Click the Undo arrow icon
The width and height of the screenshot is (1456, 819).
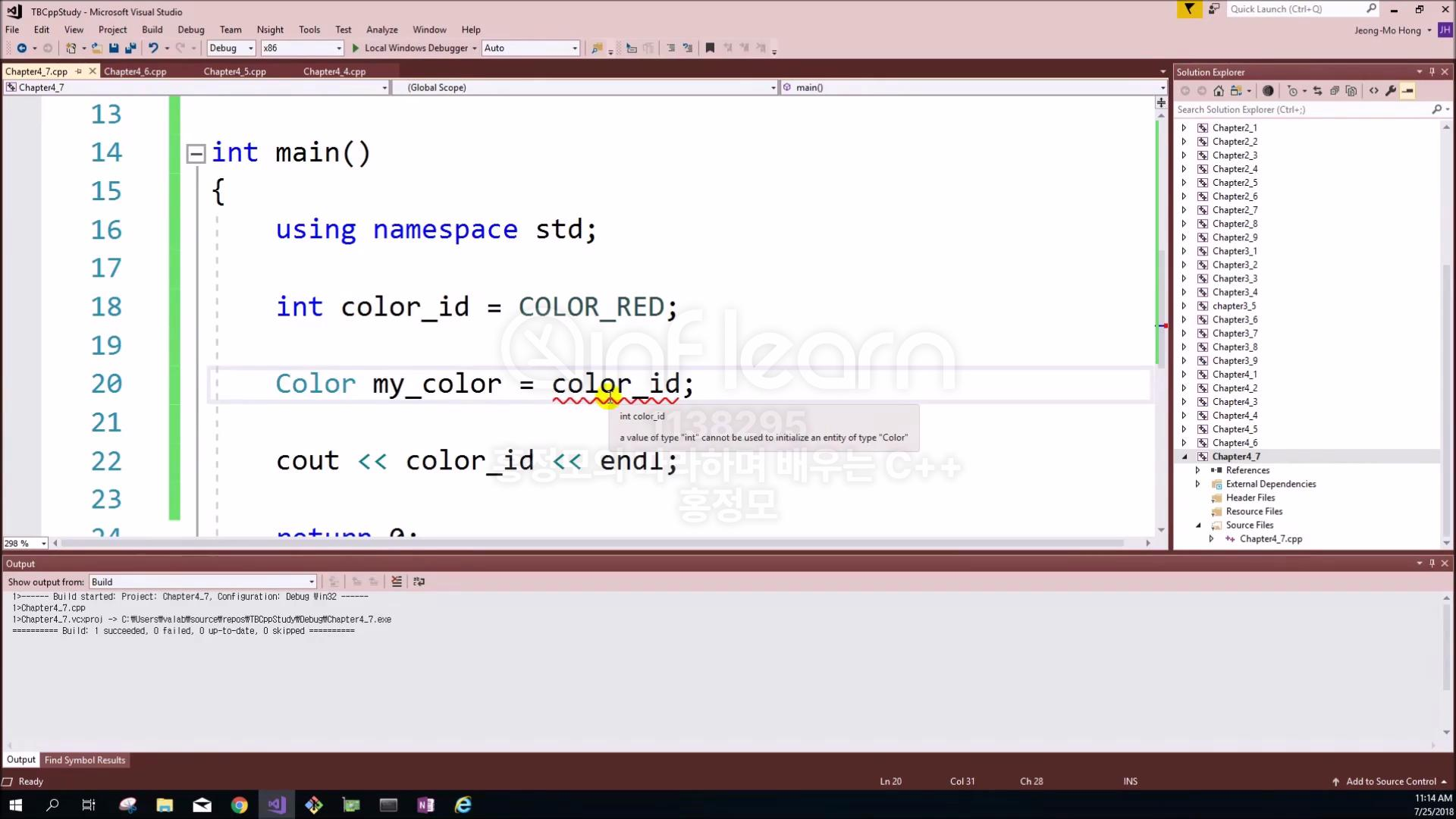click(x=153, y=48)
